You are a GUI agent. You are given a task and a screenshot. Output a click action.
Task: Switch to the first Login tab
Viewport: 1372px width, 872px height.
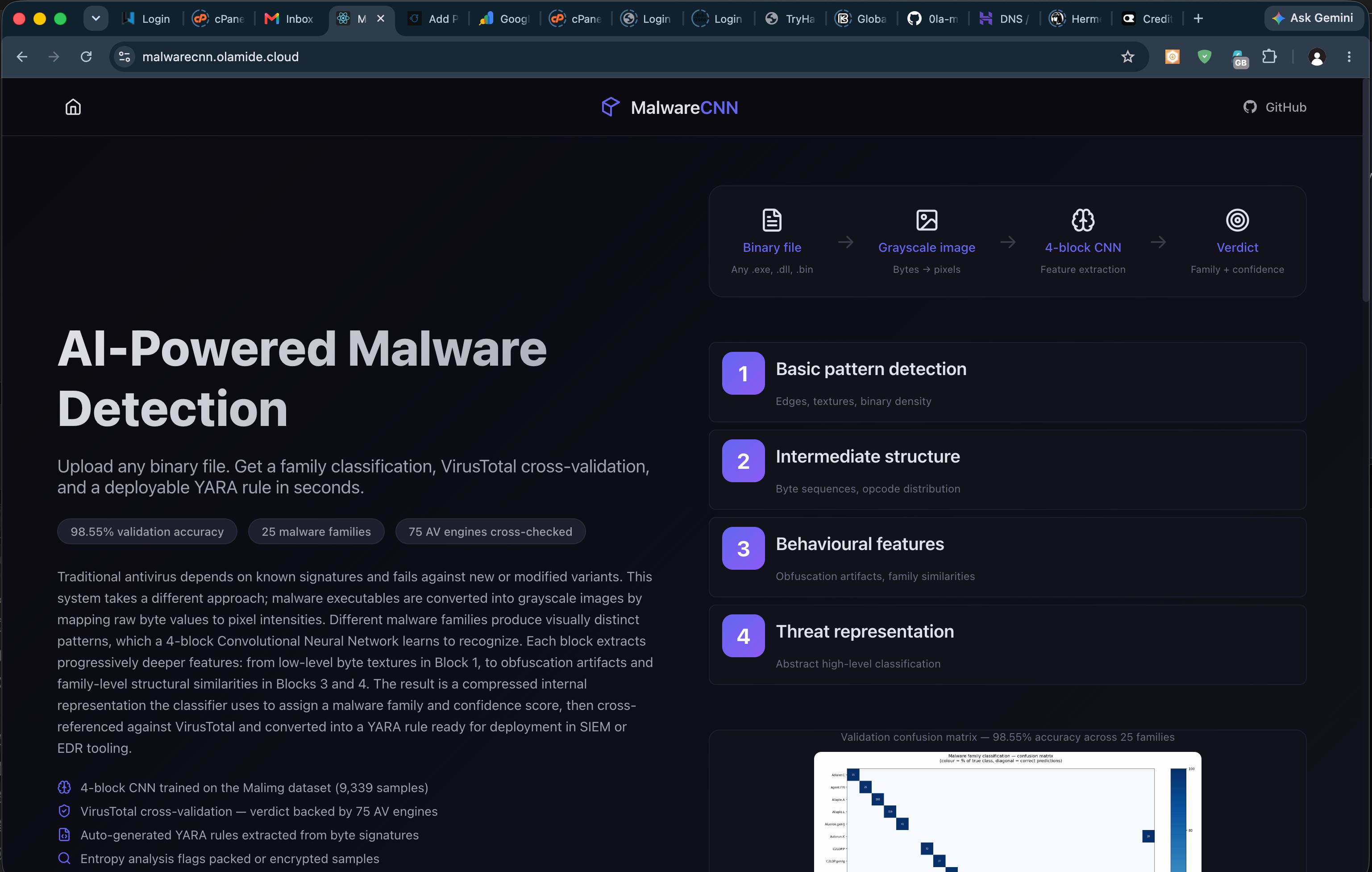(146, 18)
